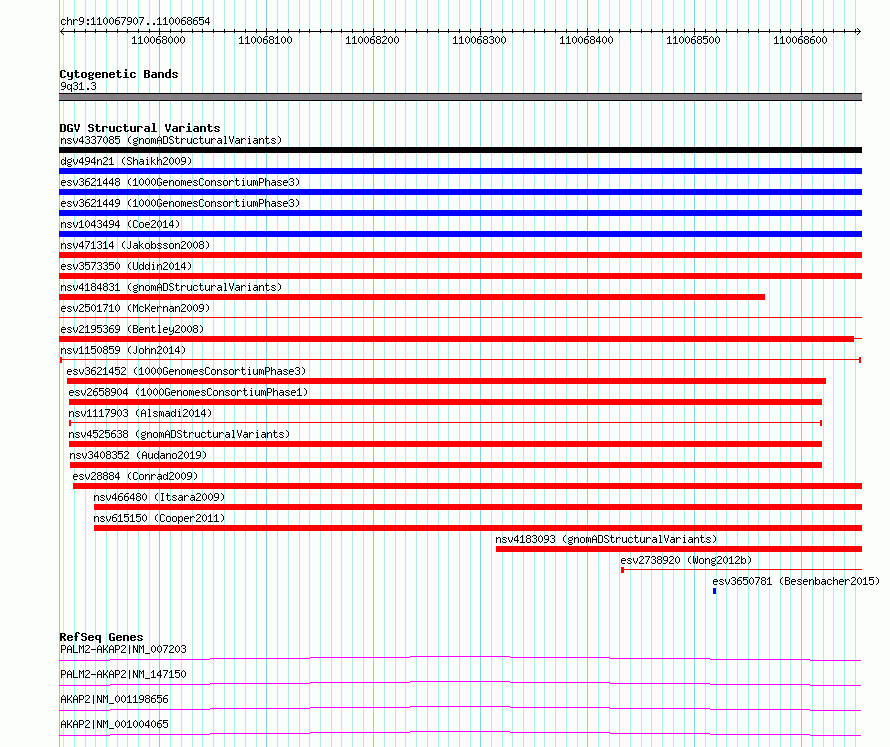Screen dimensions: 890x747
Task: Click ruler tick label 110068100
Action: [x=265, y=40]
